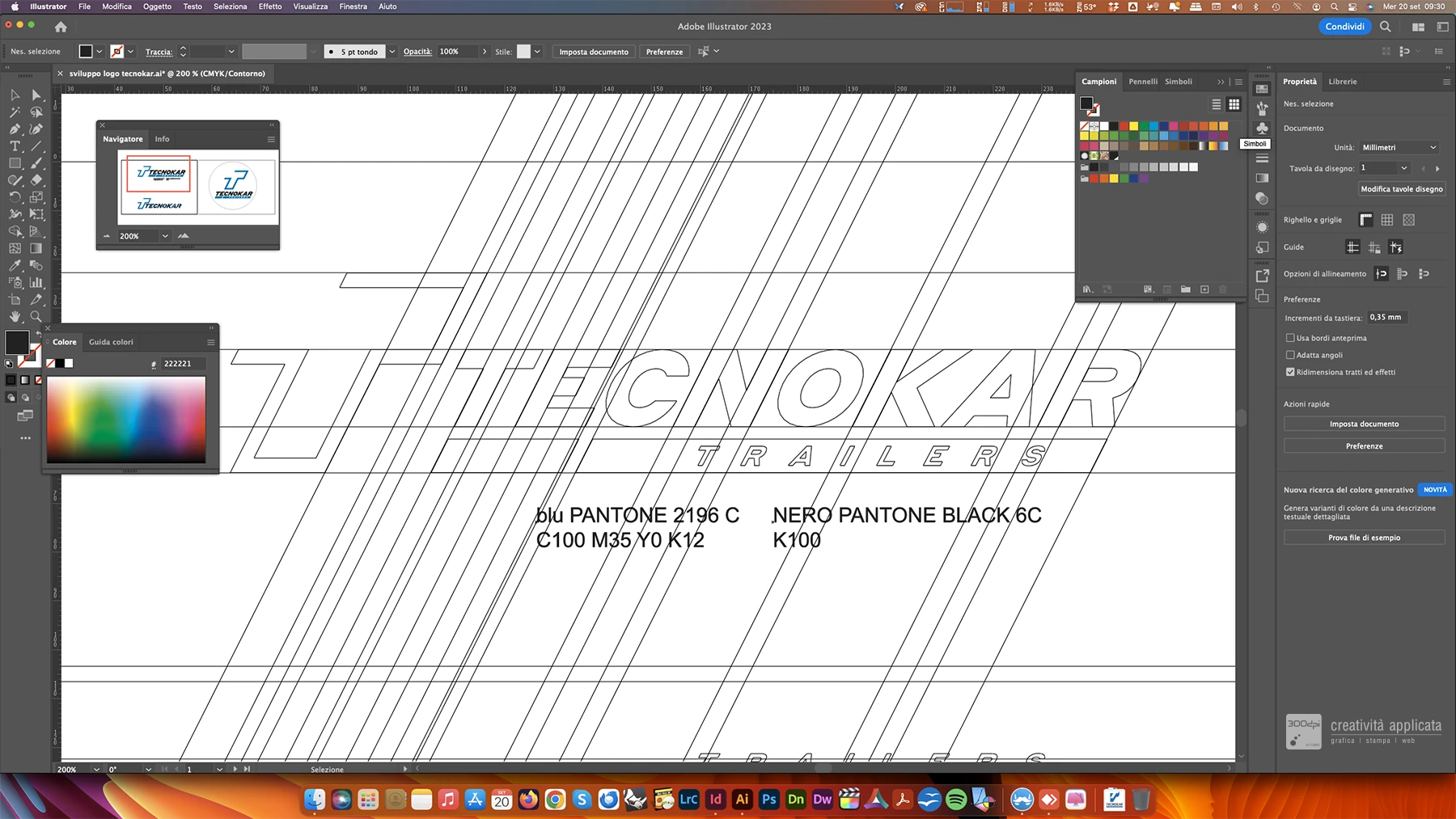This screenshot has height=819, width=1456.
Task: Switch to the Libreria tab
Action: [x=1343, y=82]
